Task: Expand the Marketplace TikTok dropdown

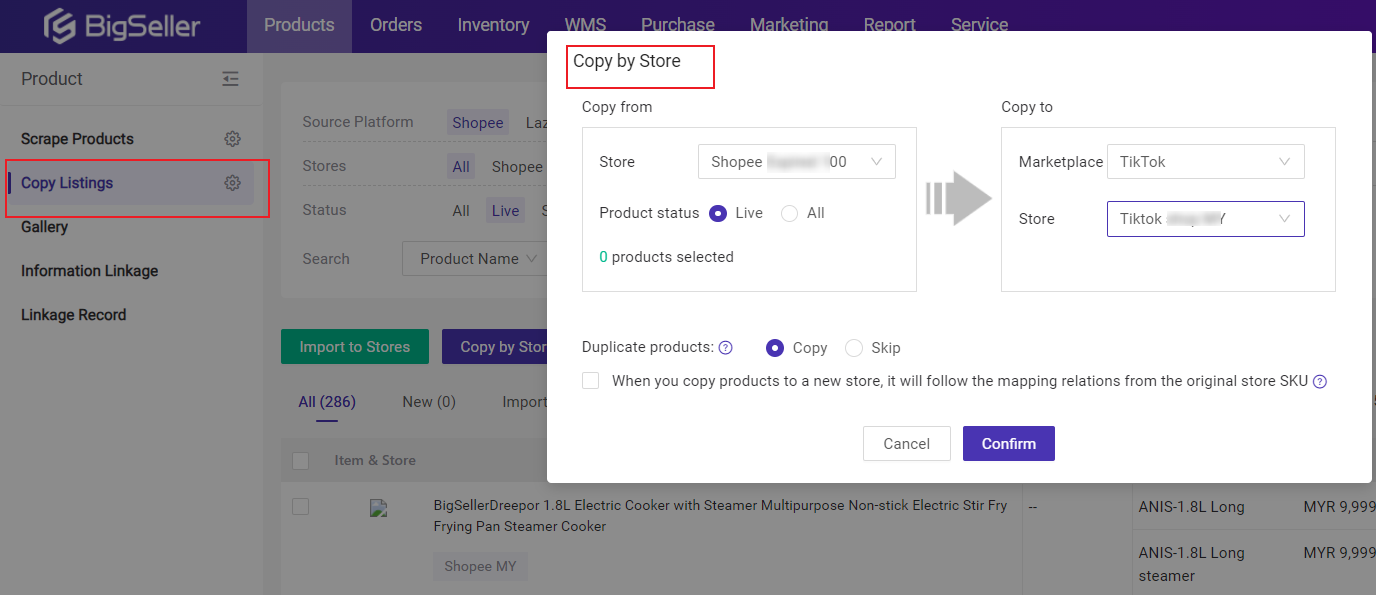Action: (x=1205, y=162)
